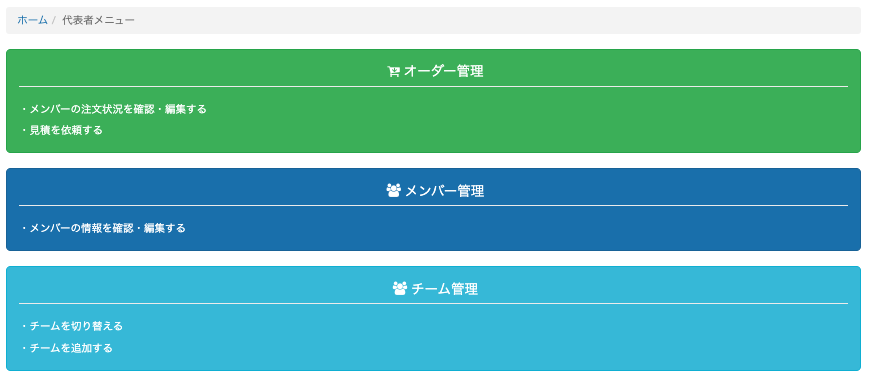Select 代表者メニュー breadcrumb item
The width and height of the screenshot is (870, 381).
click(x=98, y=21)
